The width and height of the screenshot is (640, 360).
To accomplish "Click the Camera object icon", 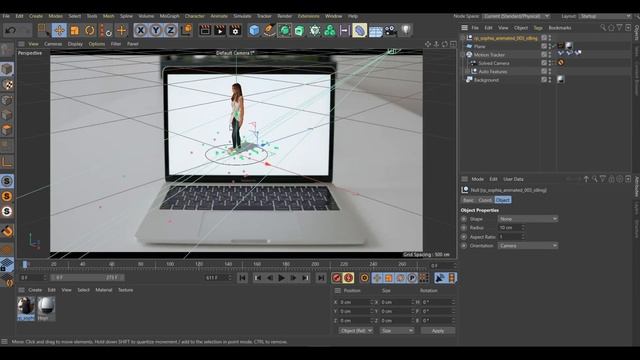I will (x=391, y=30).
